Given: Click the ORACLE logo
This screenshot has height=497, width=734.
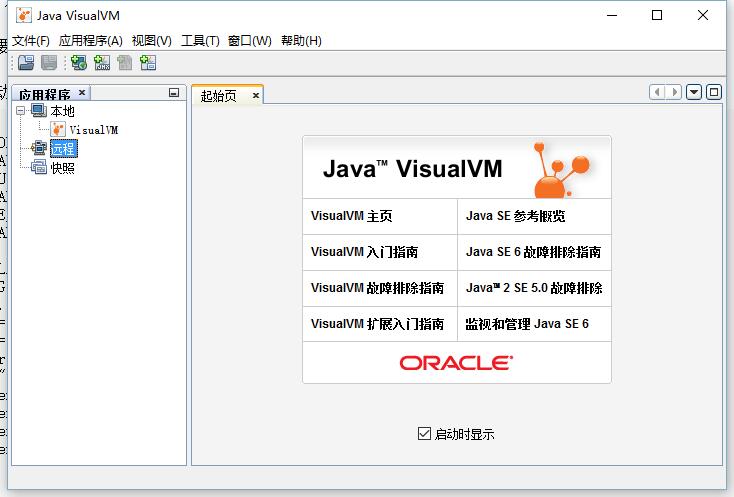Looking at the screenshot, I should pyautogui.click(x=456, y=363).
